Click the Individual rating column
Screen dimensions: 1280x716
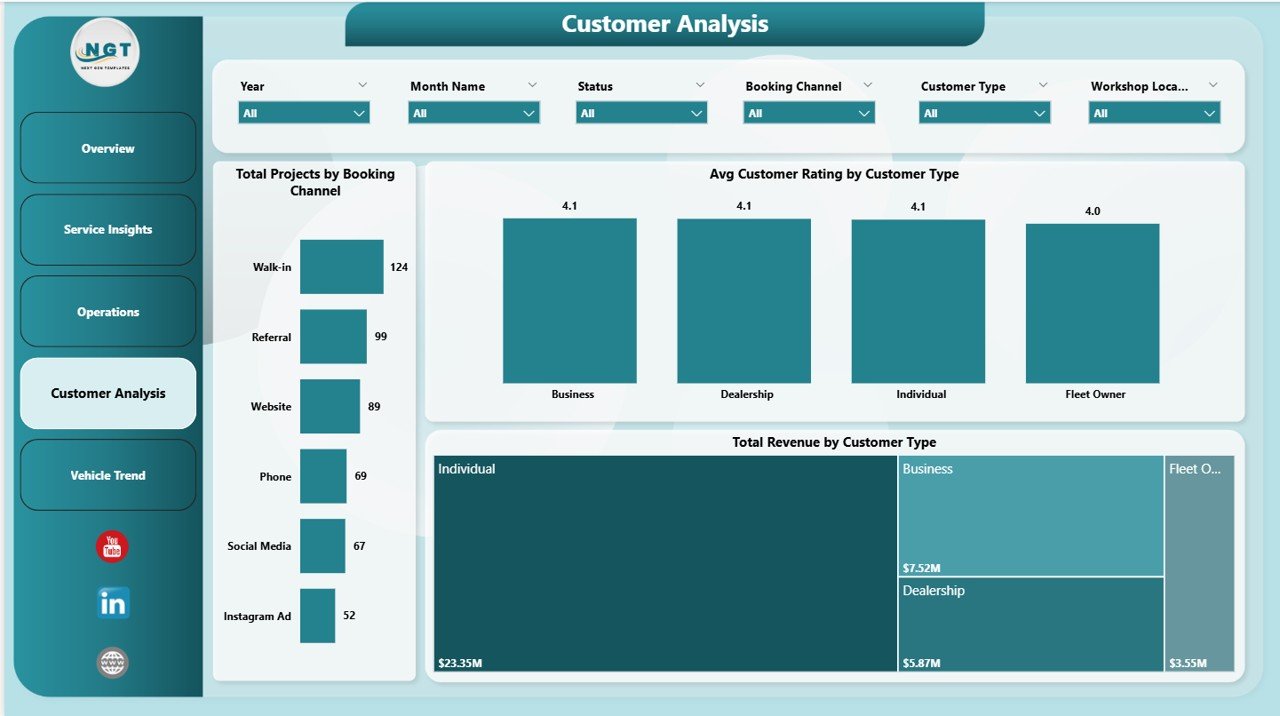coord(918,301)
